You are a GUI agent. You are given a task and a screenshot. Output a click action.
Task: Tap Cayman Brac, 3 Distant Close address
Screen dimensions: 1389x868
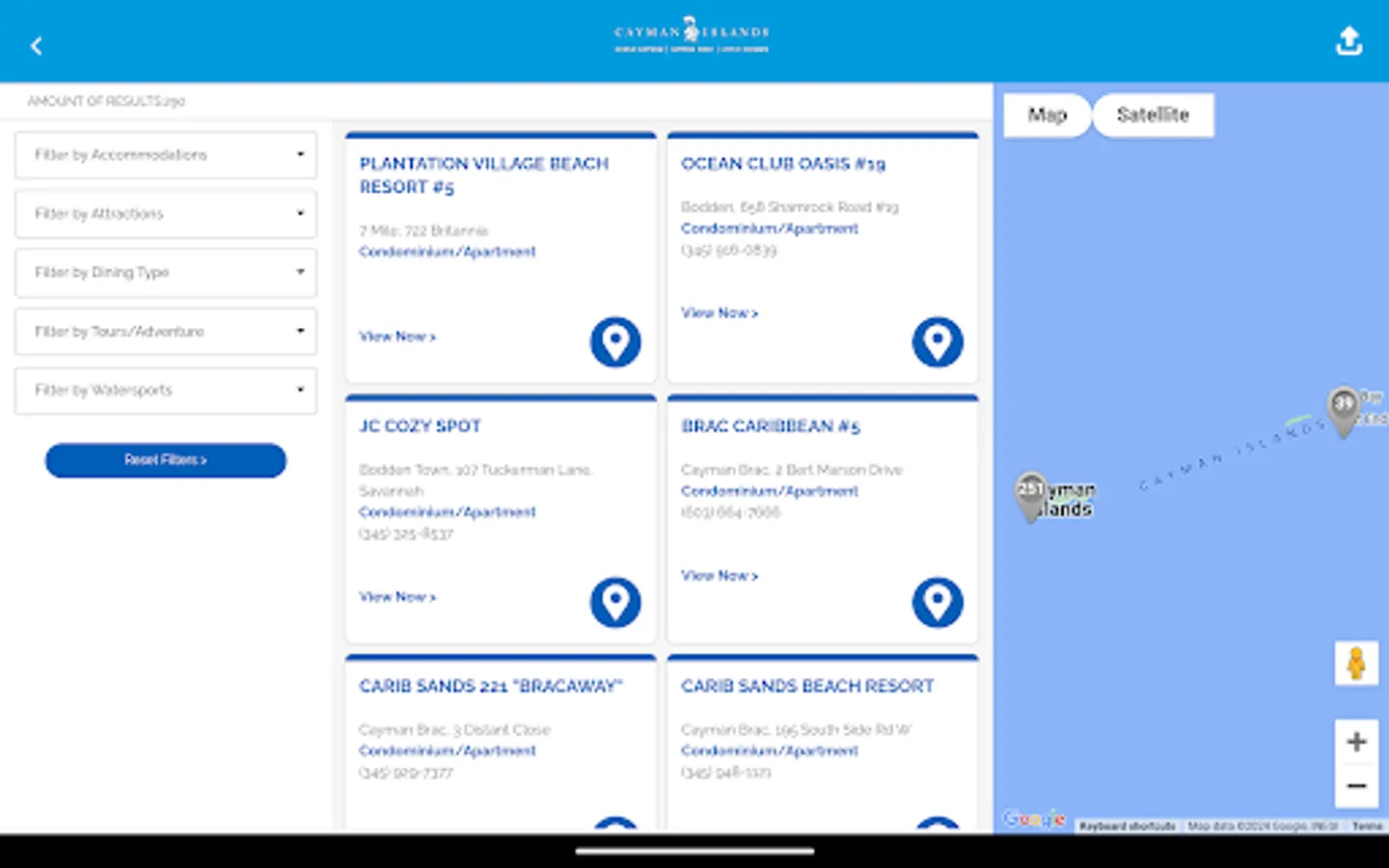(x=454, y=730)
